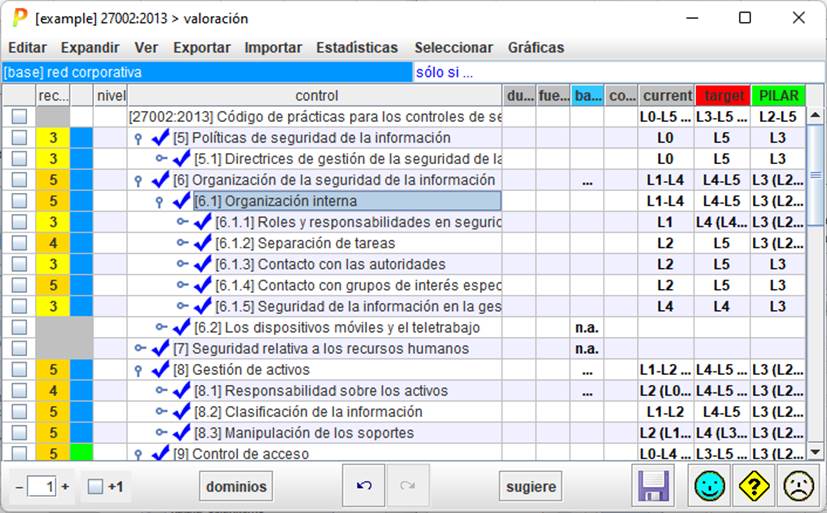Click blue checkmark of [8] Gestión de activos
Screen dimensions: 827x513
tap(160, 369)
